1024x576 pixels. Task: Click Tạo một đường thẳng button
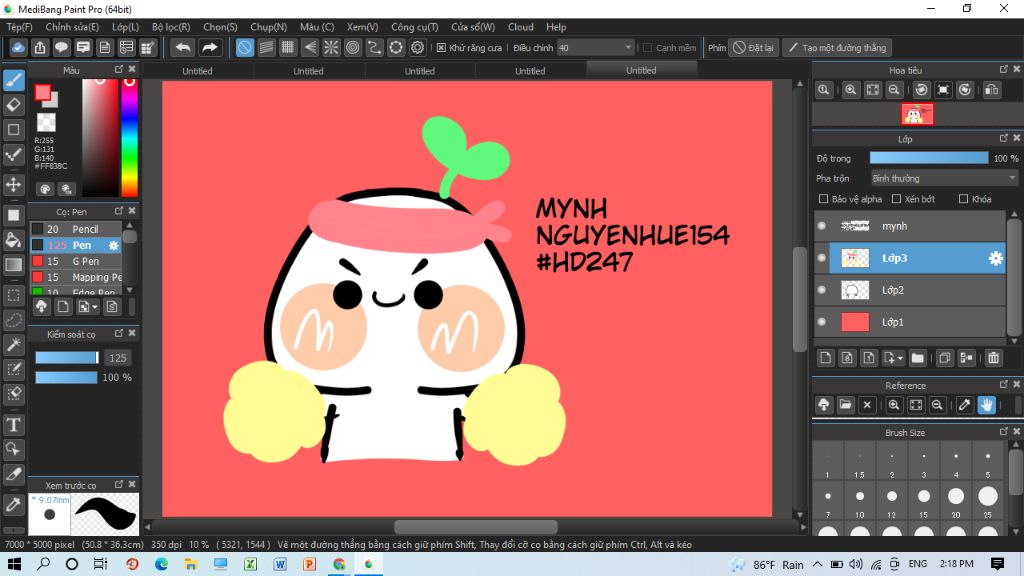pos(838,48)
